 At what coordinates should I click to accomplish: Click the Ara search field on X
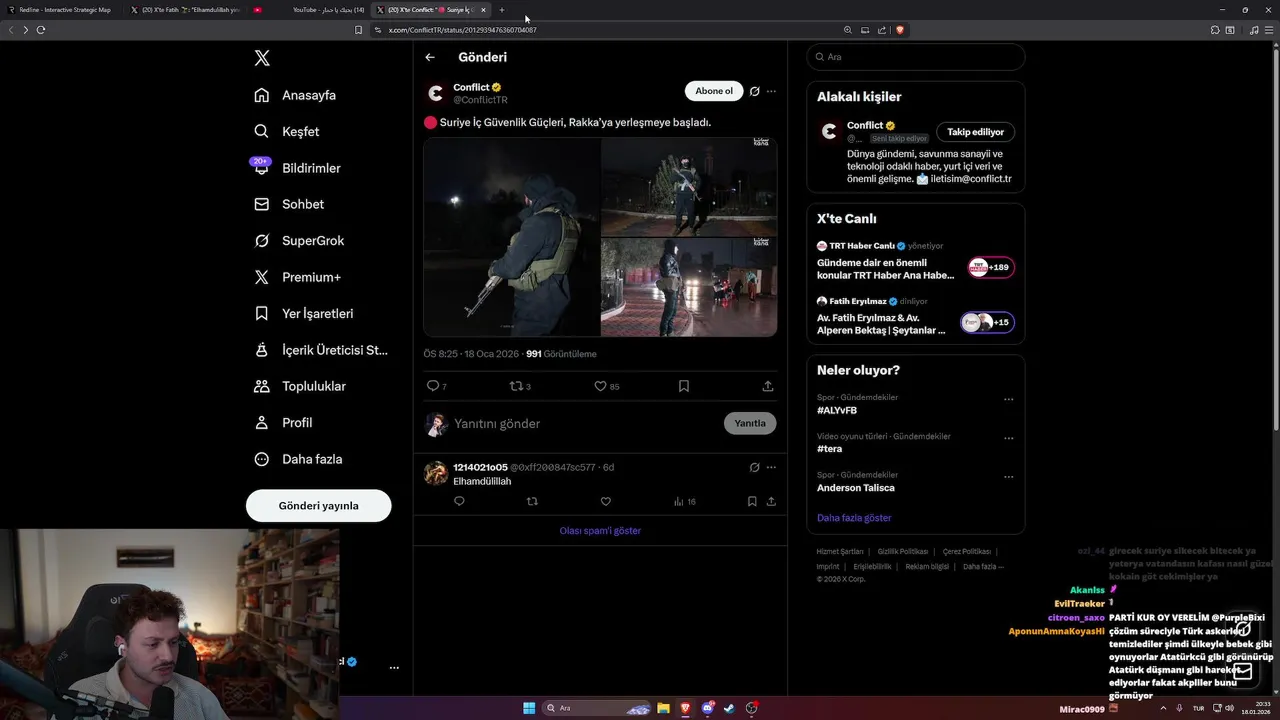click(916, 57)
